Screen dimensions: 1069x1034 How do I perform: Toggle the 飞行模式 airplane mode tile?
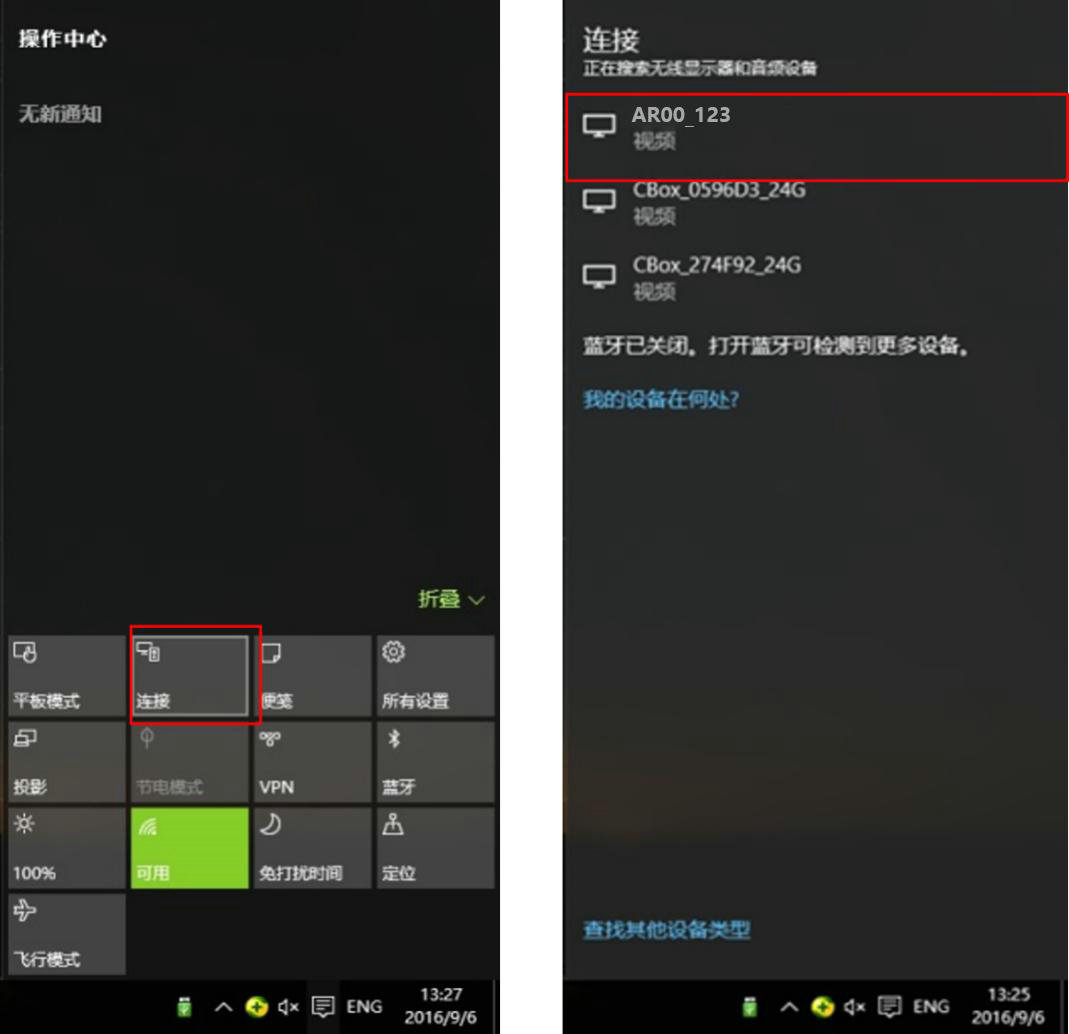coord(67,934)
